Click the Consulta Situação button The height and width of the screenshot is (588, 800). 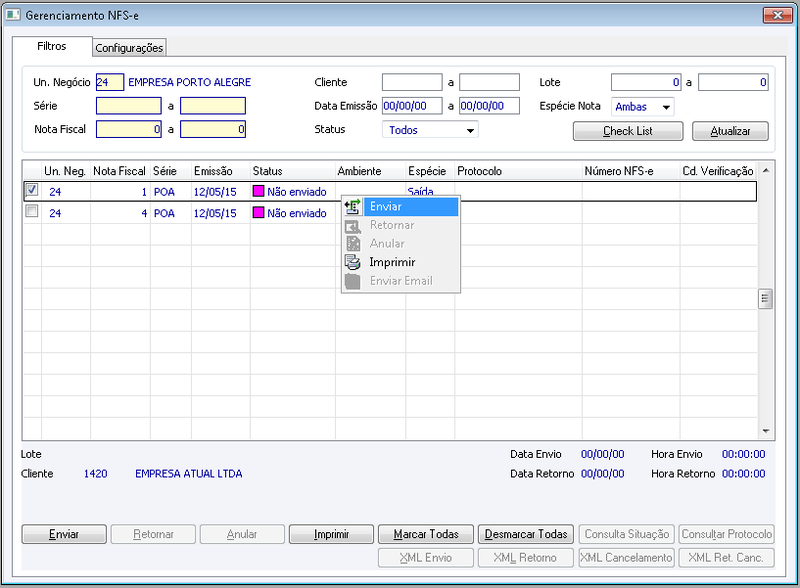(x=627, y=534)
